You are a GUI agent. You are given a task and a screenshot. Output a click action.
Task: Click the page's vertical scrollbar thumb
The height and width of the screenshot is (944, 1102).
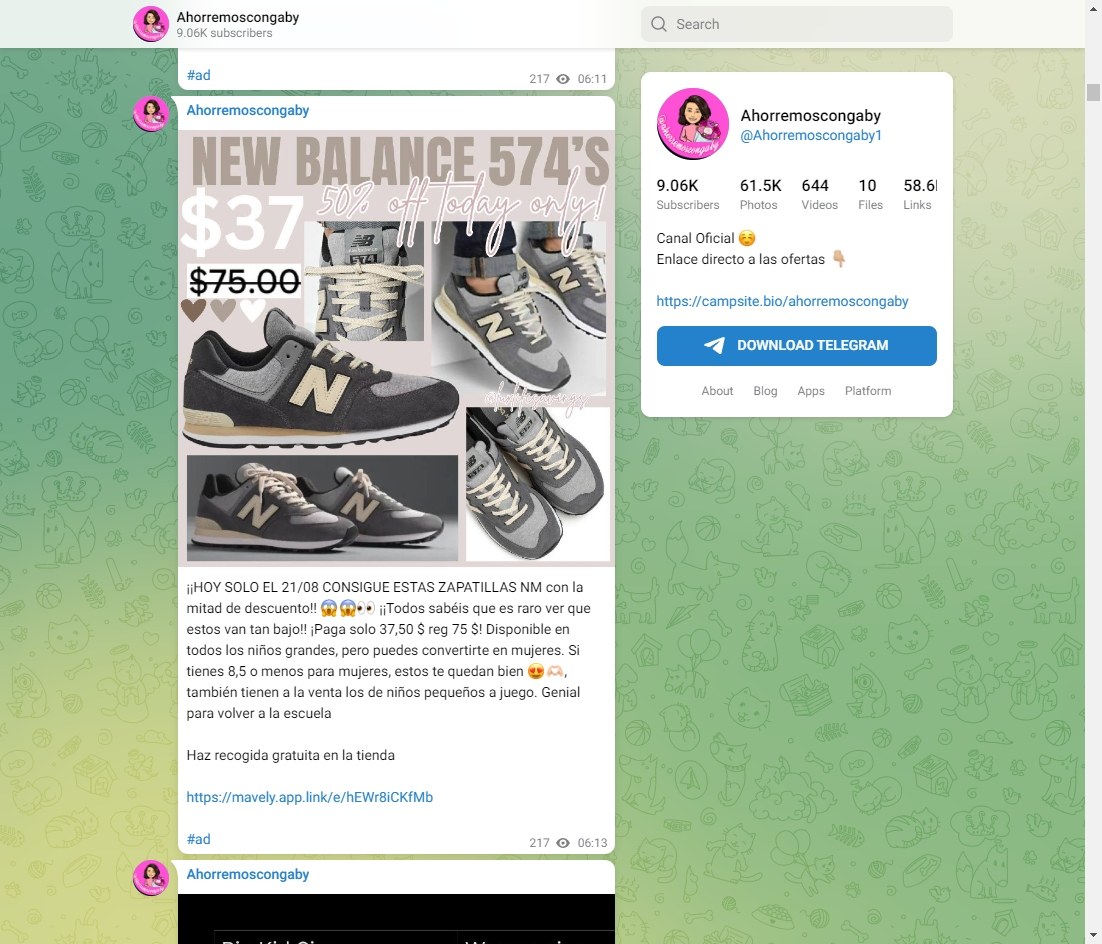[1093, 93]
